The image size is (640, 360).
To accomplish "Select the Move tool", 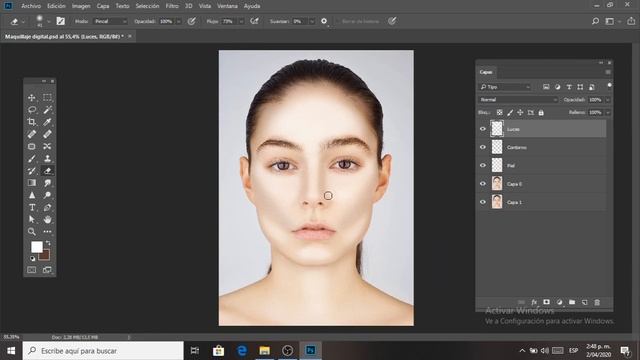I will click(x=31, y=98).
